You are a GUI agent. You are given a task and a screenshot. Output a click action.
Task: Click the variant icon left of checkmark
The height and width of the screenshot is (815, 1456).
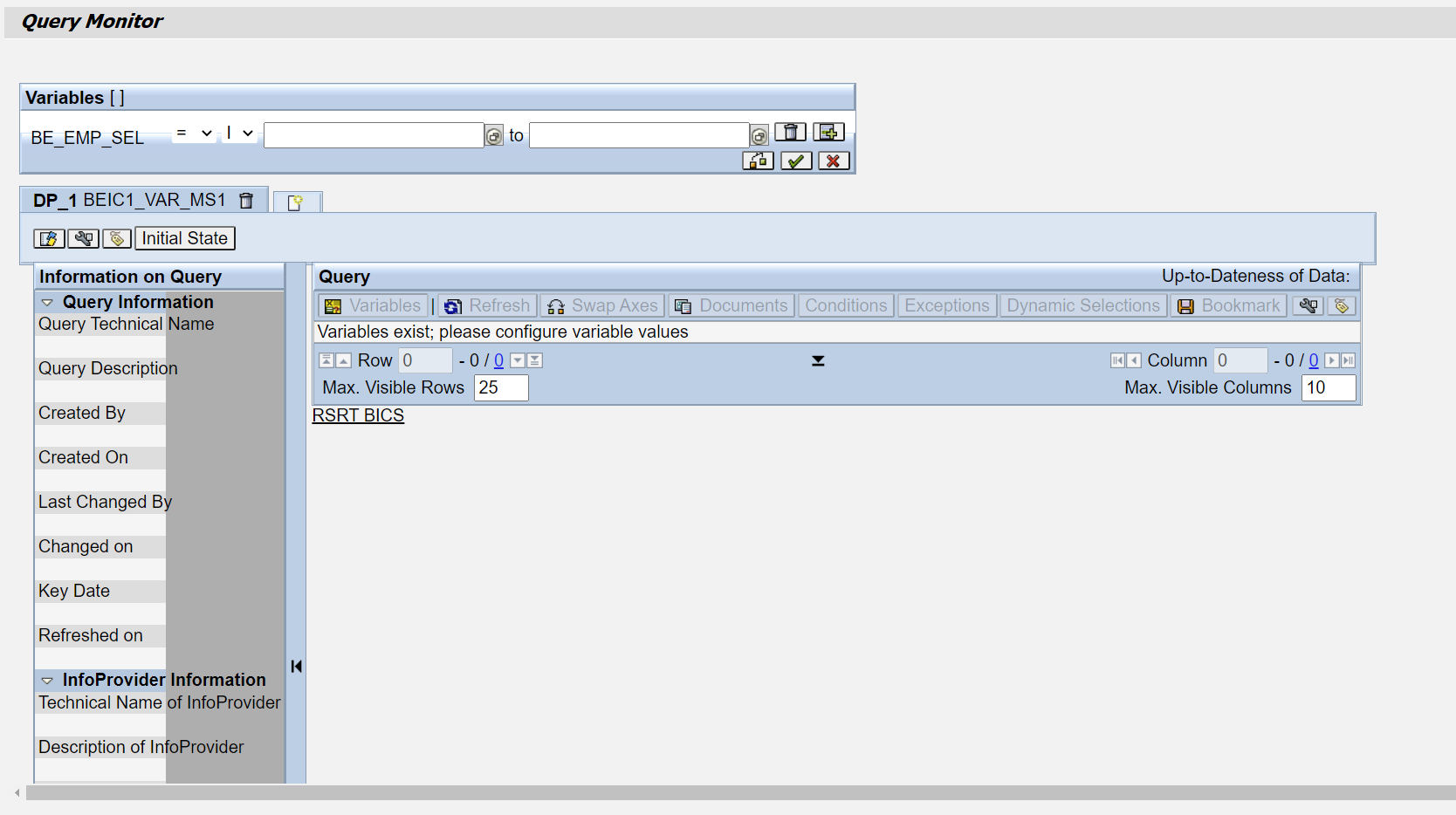pyautogui.click(x=758, y=161)
